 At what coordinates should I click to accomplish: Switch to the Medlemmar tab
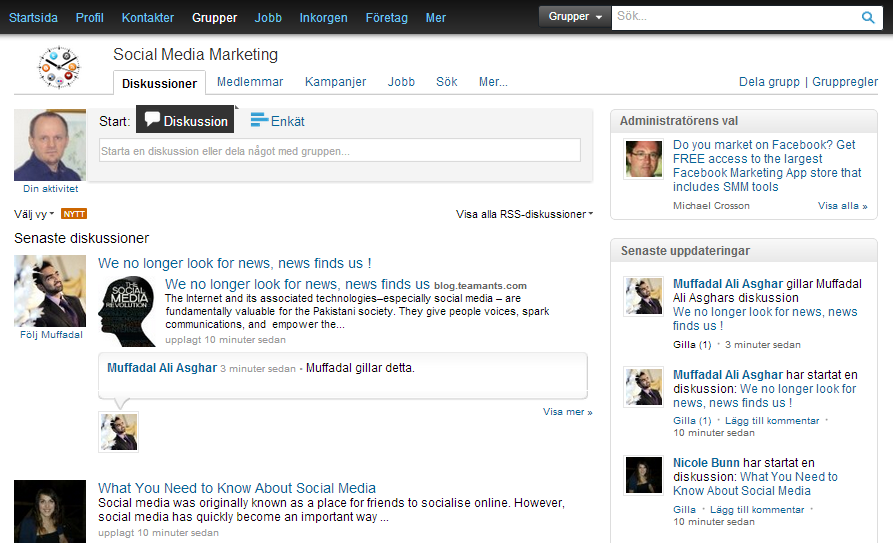coord(250,82)
